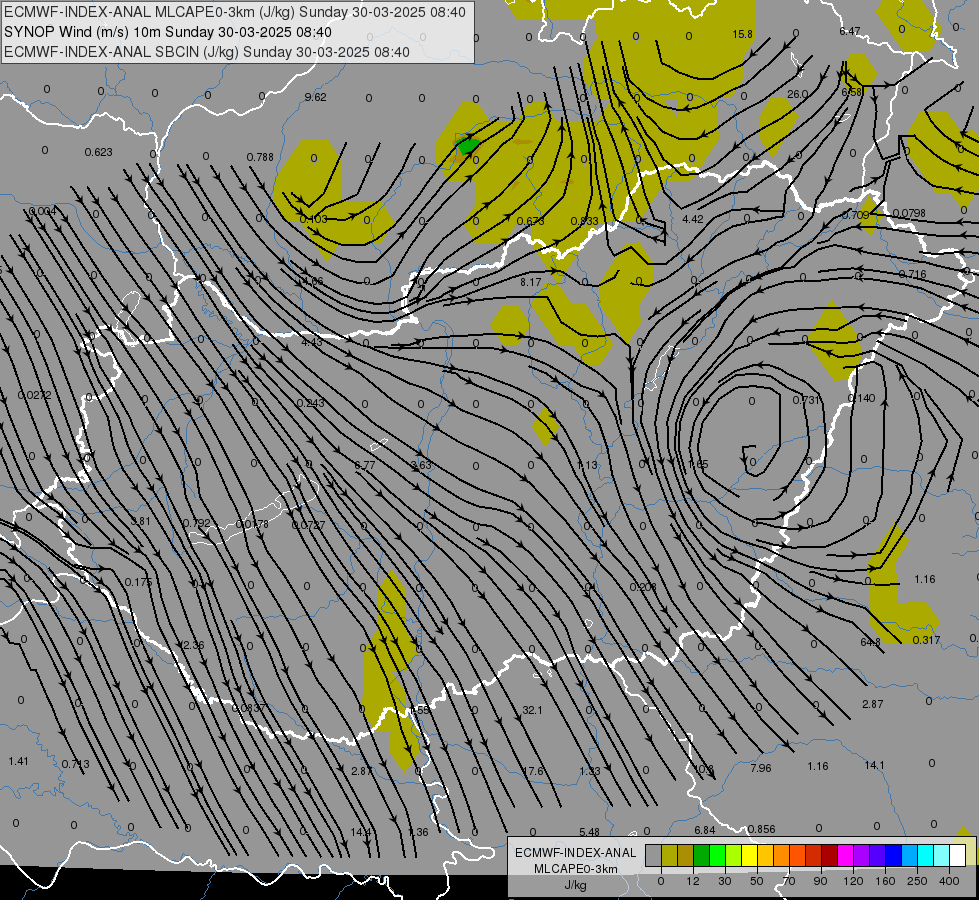
Task: Click the station value 3.81
Action: [x=140, y=521]
